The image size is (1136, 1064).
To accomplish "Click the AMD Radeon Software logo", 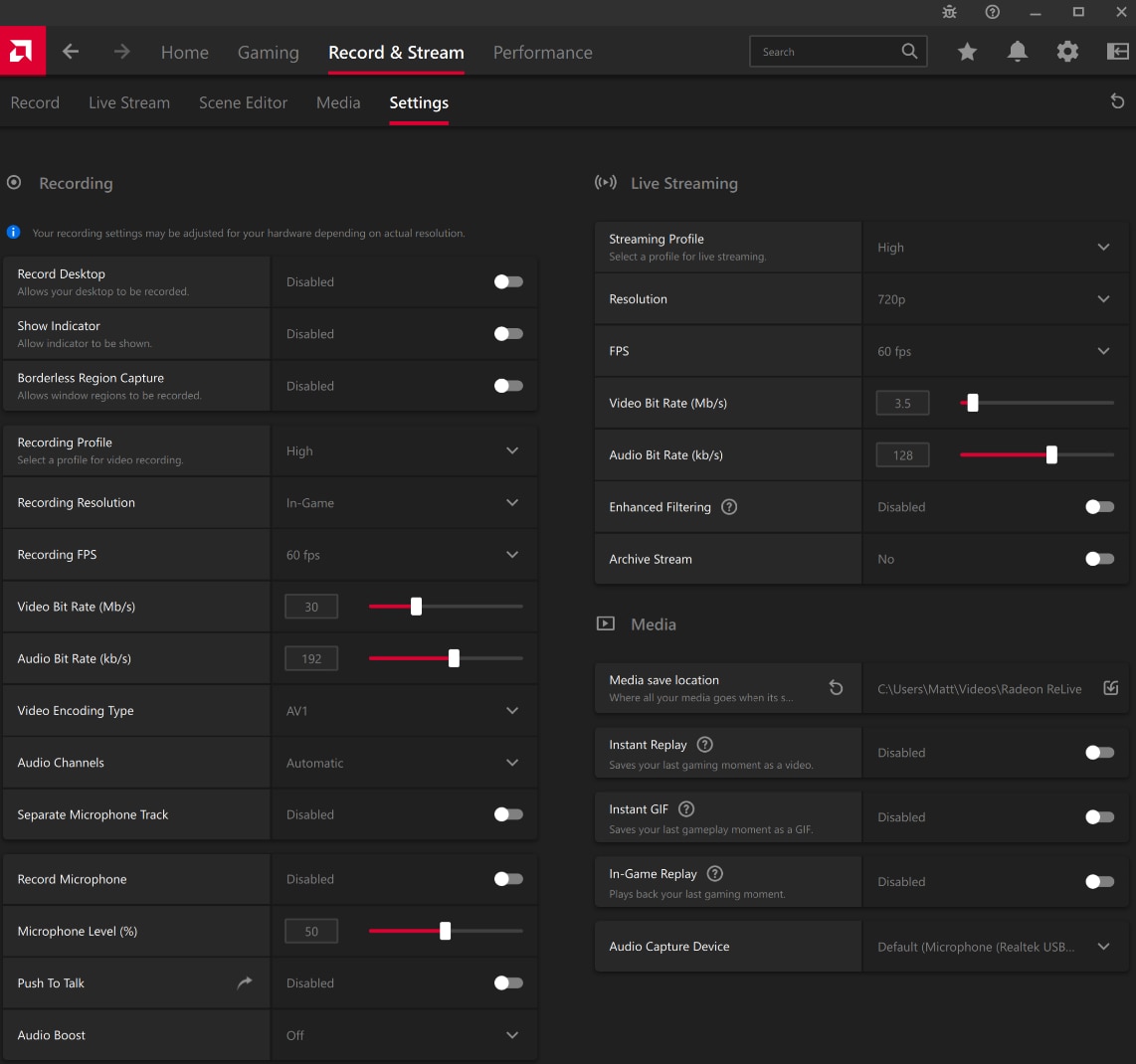I will [x=22, y=51].
